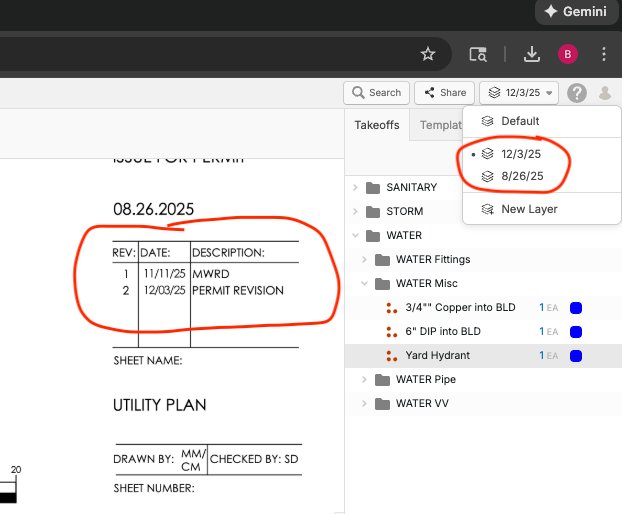Click the Share button

(444, 93)
